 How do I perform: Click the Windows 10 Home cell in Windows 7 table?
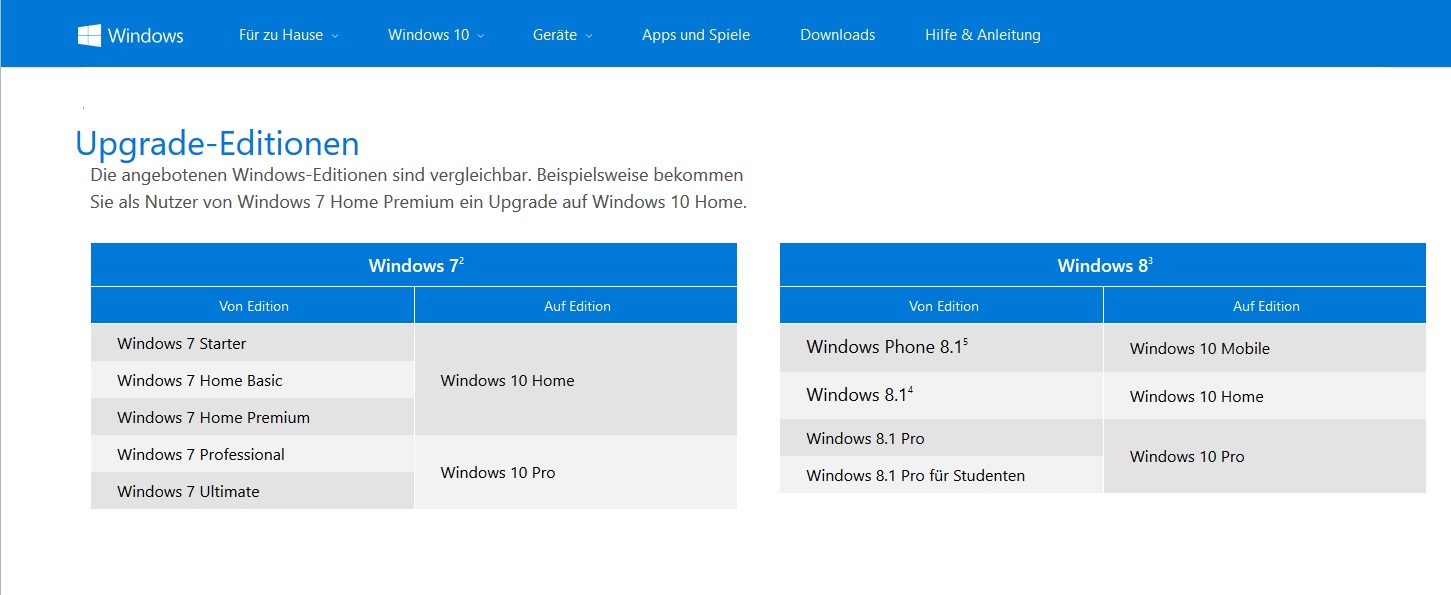coord(576,380)
